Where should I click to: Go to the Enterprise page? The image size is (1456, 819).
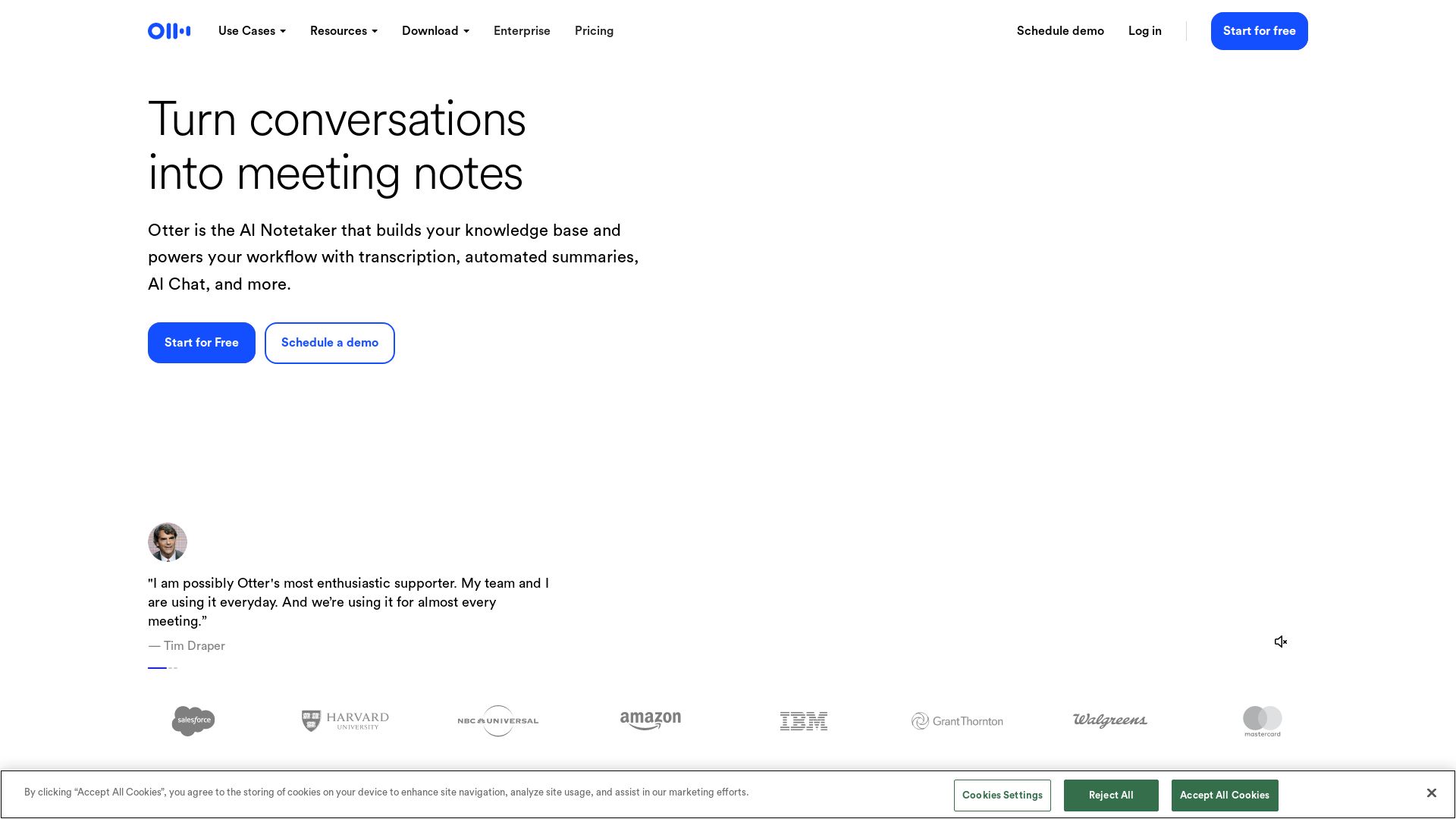[522, 31]
